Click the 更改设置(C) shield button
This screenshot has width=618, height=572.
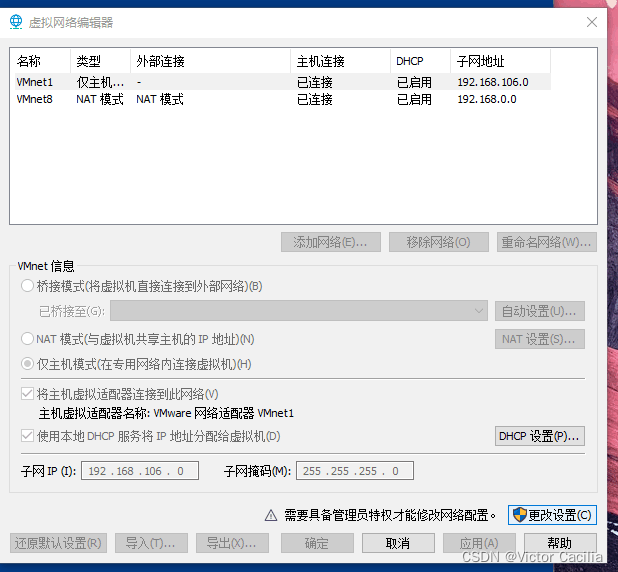(552, 515)
